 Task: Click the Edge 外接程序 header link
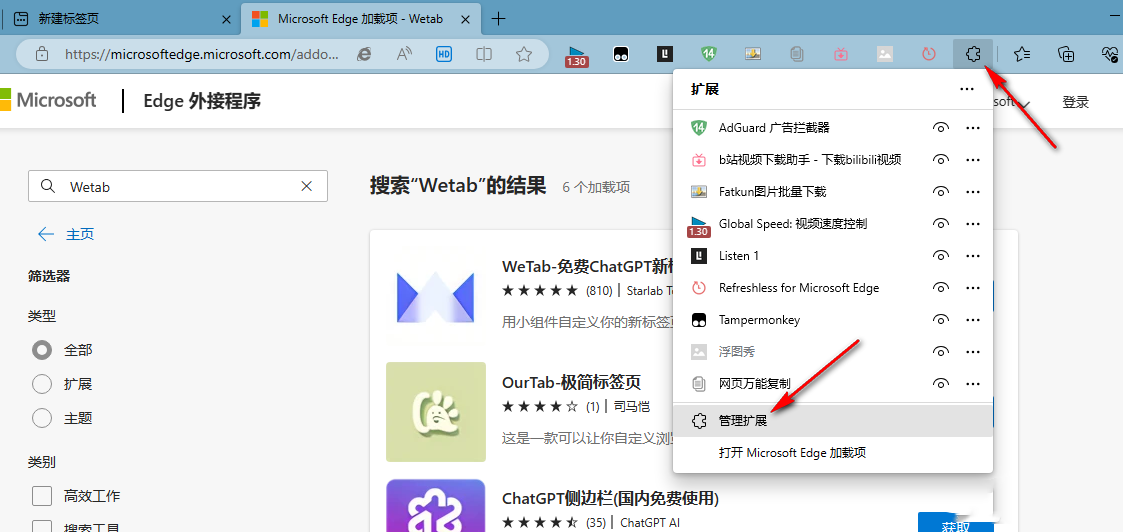click(202, 101)
